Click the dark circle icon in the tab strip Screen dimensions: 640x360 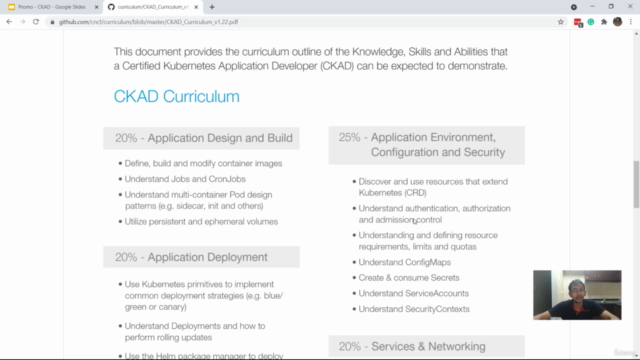point(574,7)
